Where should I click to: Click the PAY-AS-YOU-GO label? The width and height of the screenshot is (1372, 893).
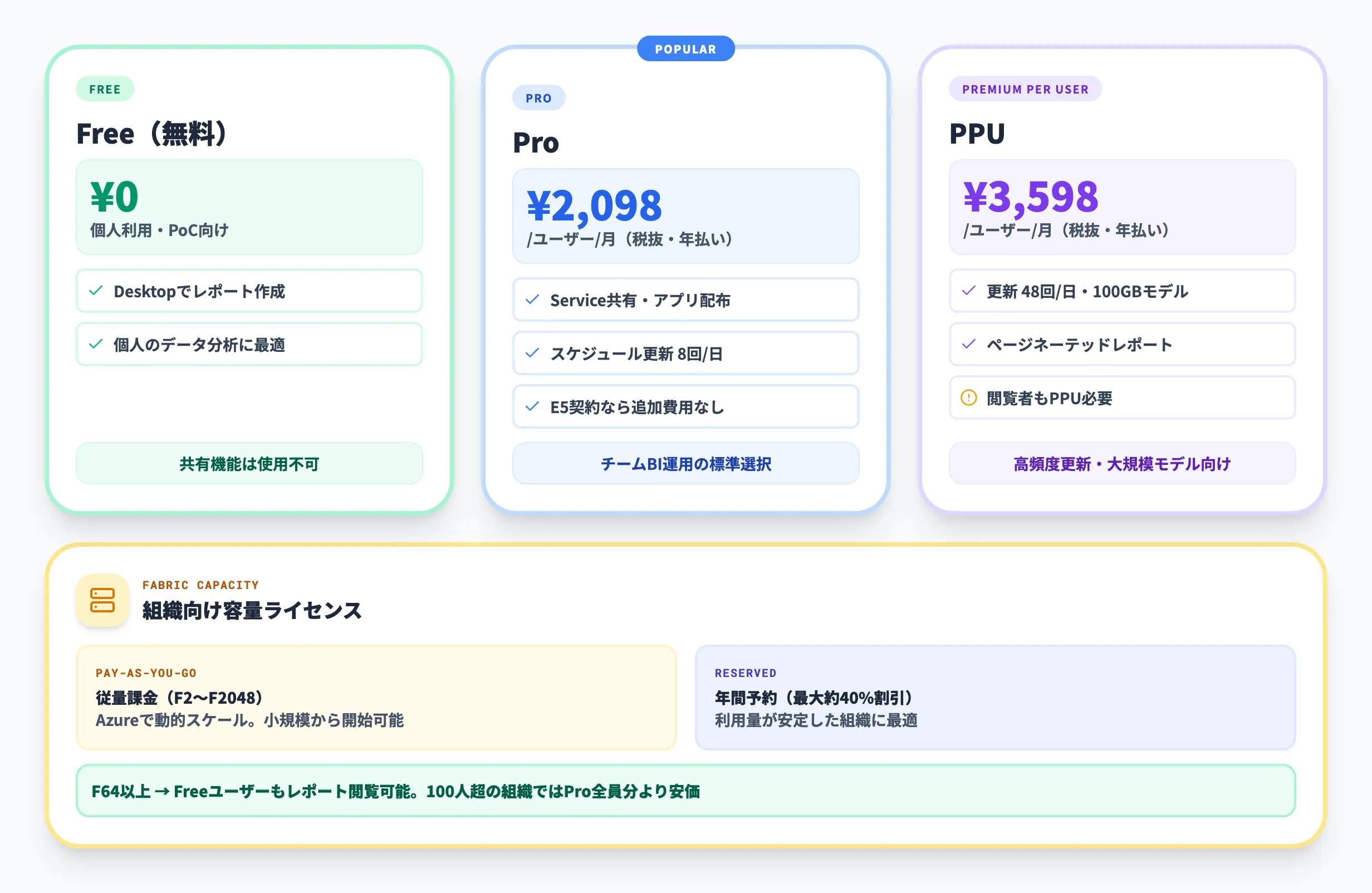146,673
